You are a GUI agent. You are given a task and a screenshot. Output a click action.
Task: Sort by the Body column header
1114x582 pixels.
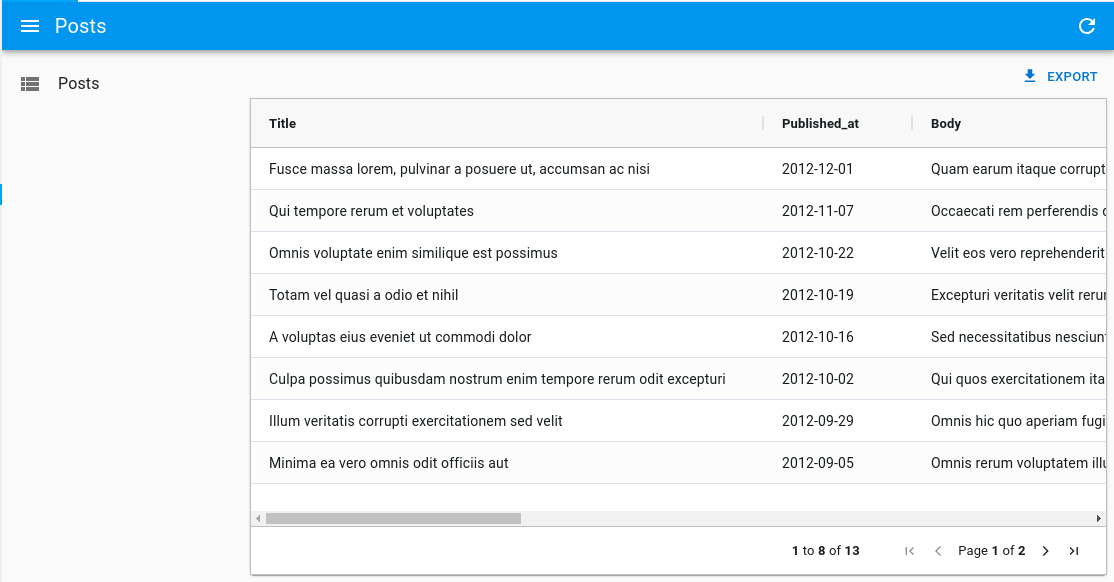click(945, 124)
